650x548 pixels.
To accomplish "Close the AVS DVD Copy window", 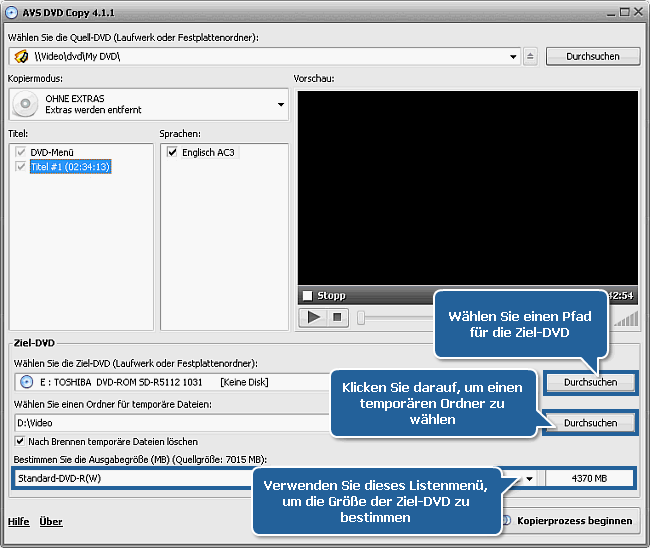I will [638, 12].
